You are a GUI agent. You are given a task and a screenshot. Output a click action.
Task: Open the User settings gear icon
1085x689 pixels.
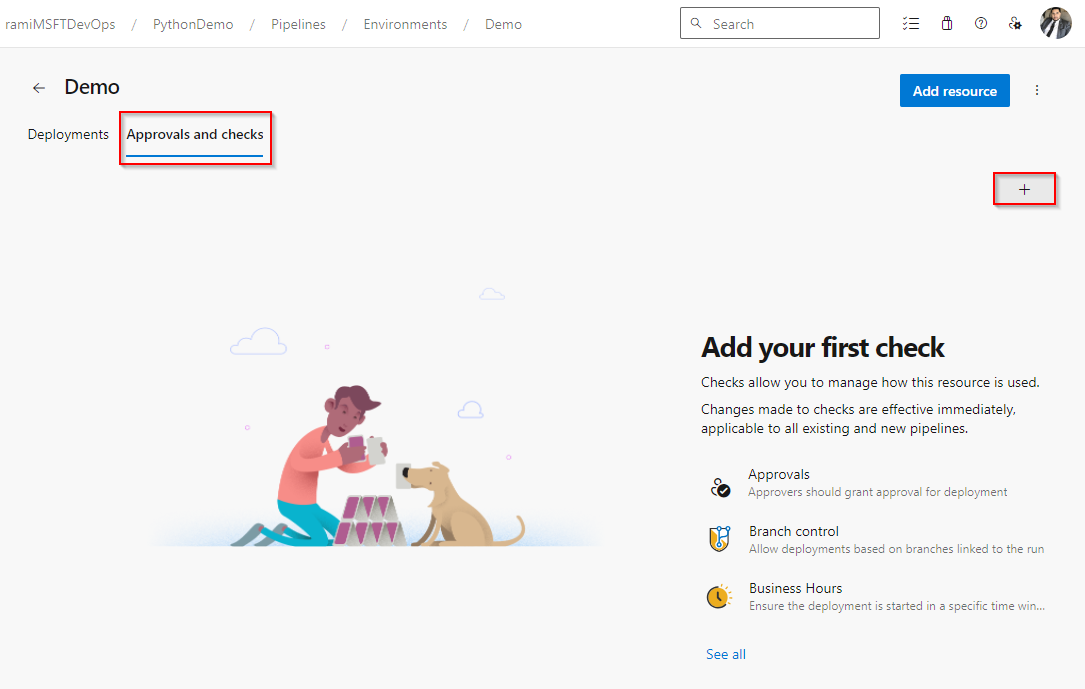tap(1014, 23)
